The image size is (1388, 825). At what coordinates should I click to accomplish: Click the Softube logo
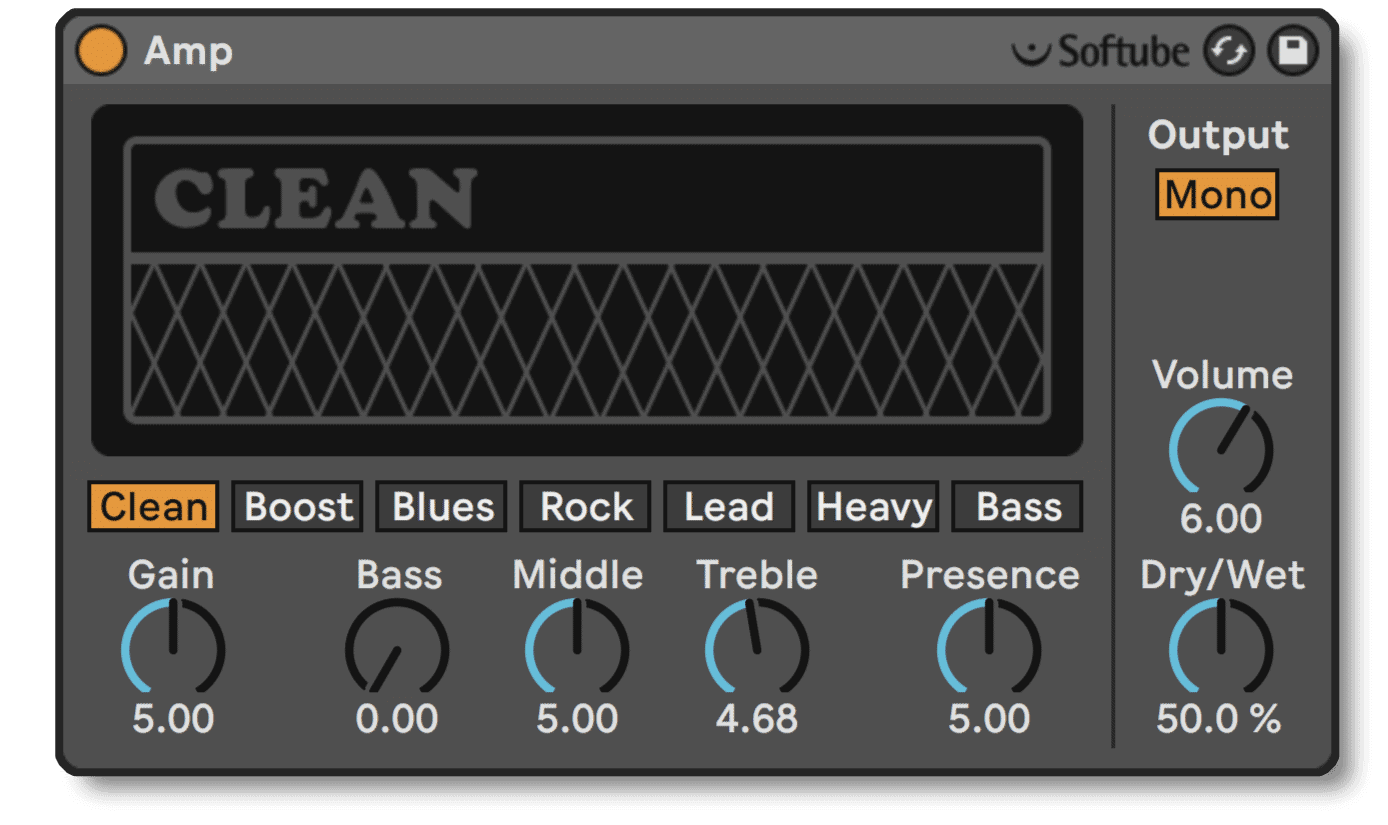click(1101, 51)
